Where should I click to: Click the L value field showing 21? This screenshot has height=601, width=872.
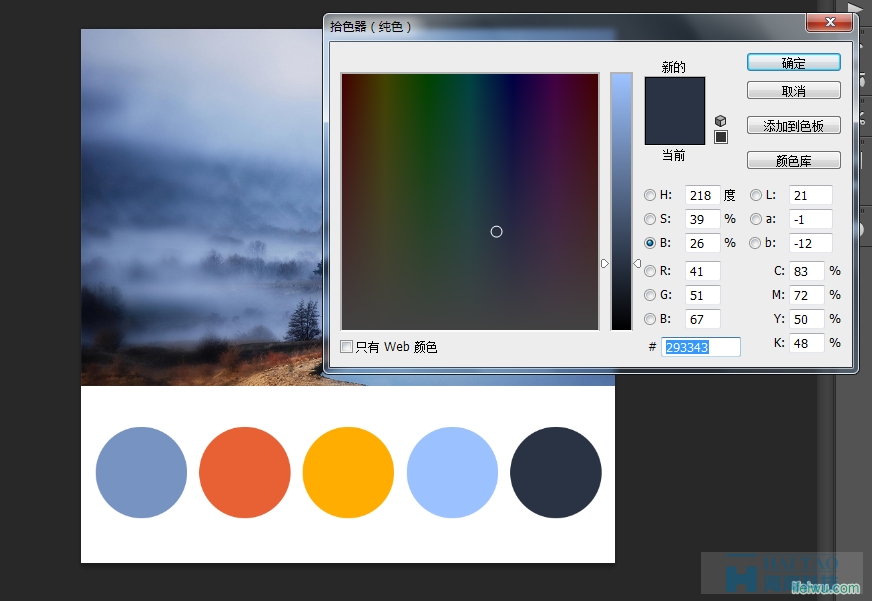click(810, 195)
